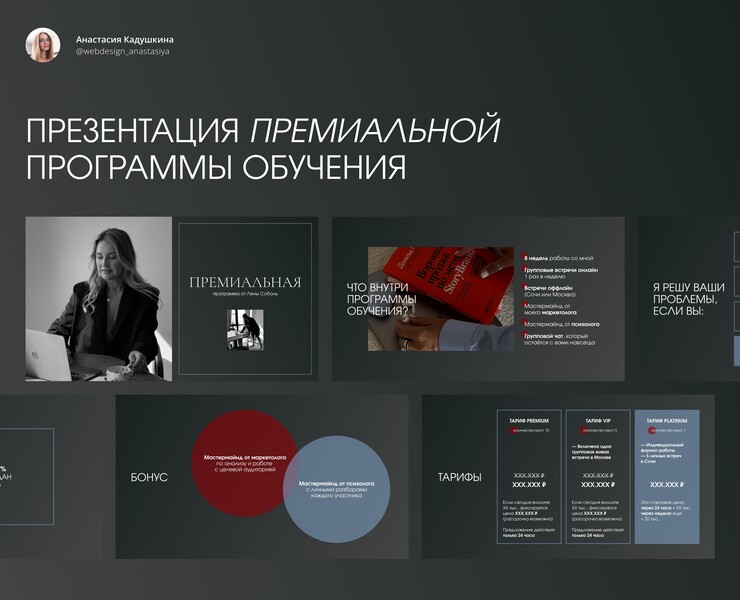740x600 pixels.
Task: Click VIP text about групповая живая встреча в Москве
Action: click(592, 452)
